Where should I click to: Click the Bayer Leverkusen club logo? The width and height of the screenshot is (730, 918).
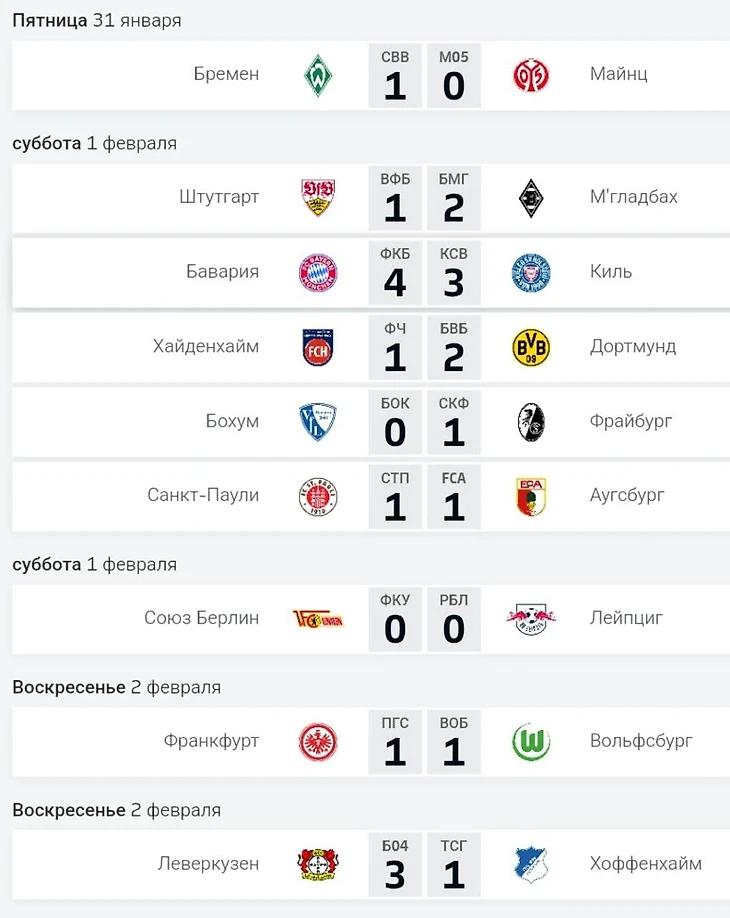click(318, 864)
